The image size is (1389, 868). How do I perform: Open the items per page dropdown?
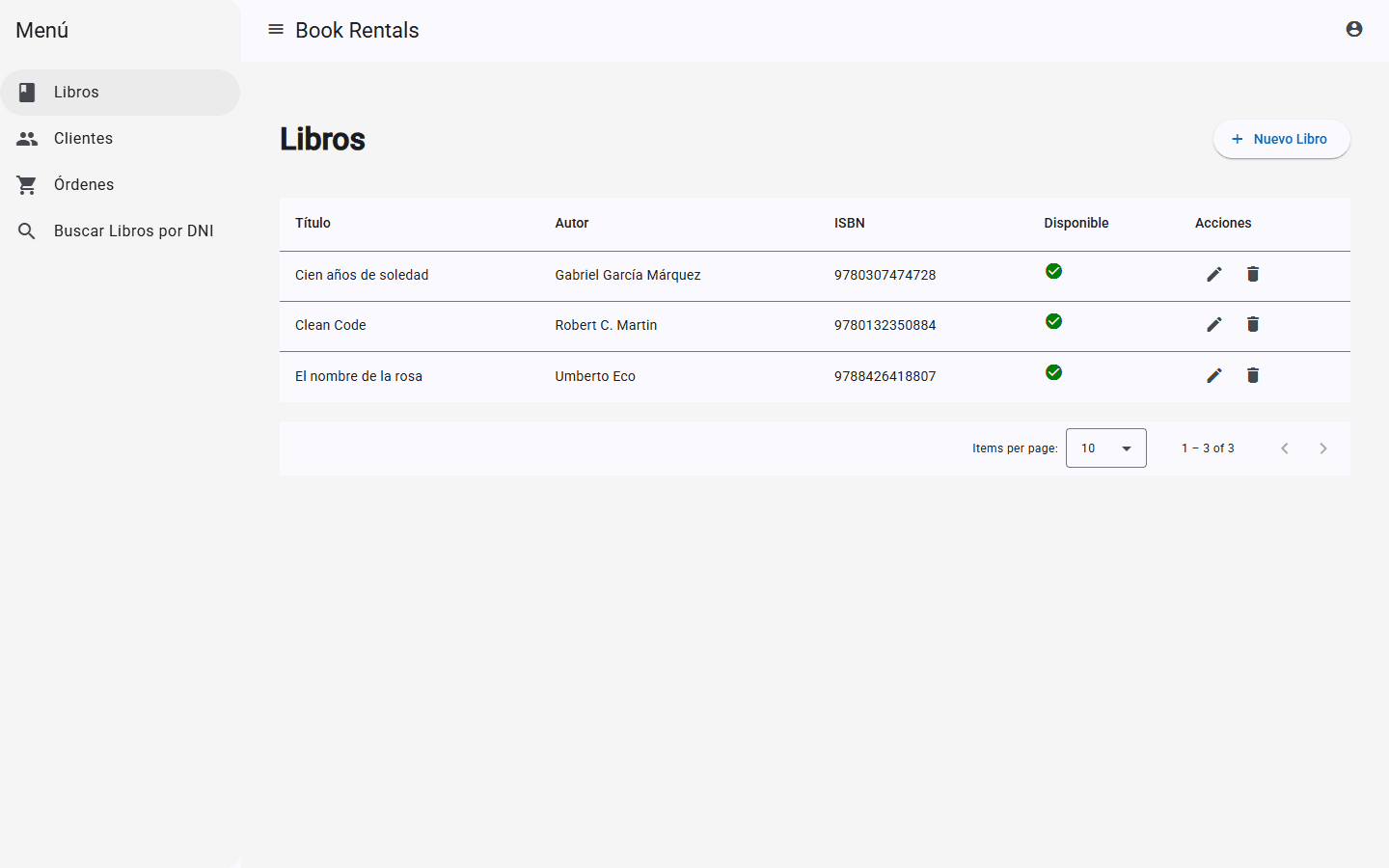[x=1106, y=448]
